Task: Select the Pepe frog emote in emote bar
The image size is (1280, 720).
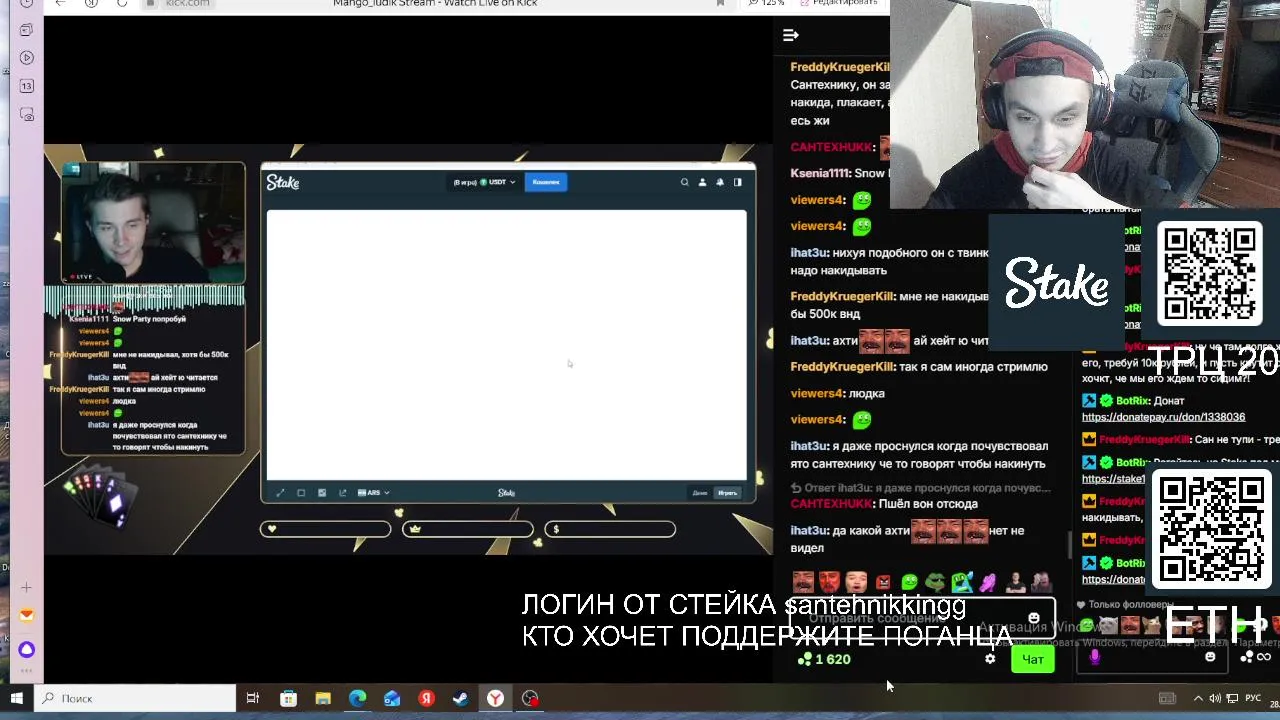Action: 935,582
